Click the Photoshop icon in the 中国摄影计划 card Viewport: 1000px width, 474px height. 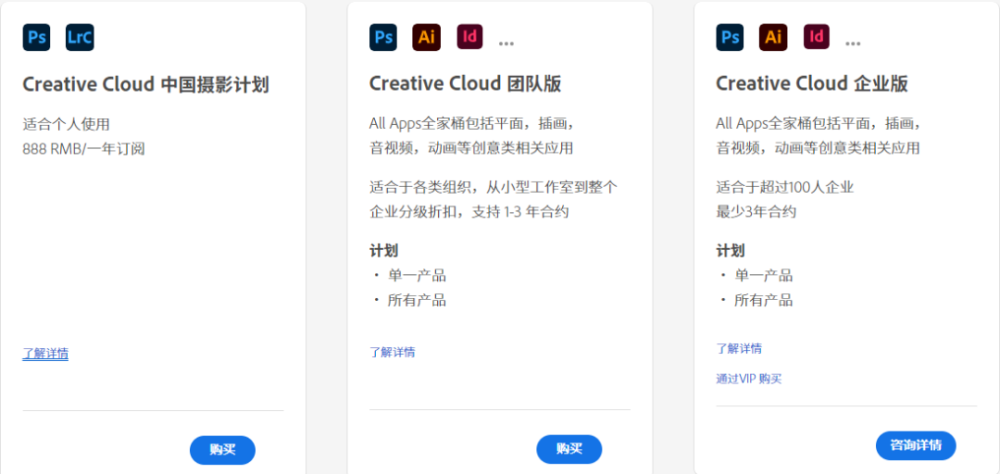tap(36, 37)
